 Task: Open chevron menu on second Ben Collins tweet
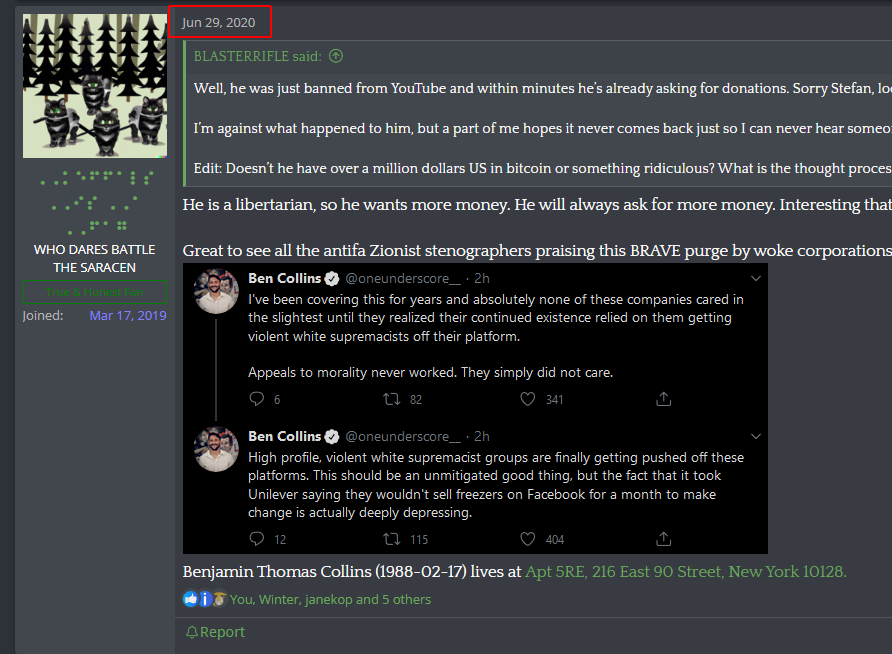(x=755, y=437)
